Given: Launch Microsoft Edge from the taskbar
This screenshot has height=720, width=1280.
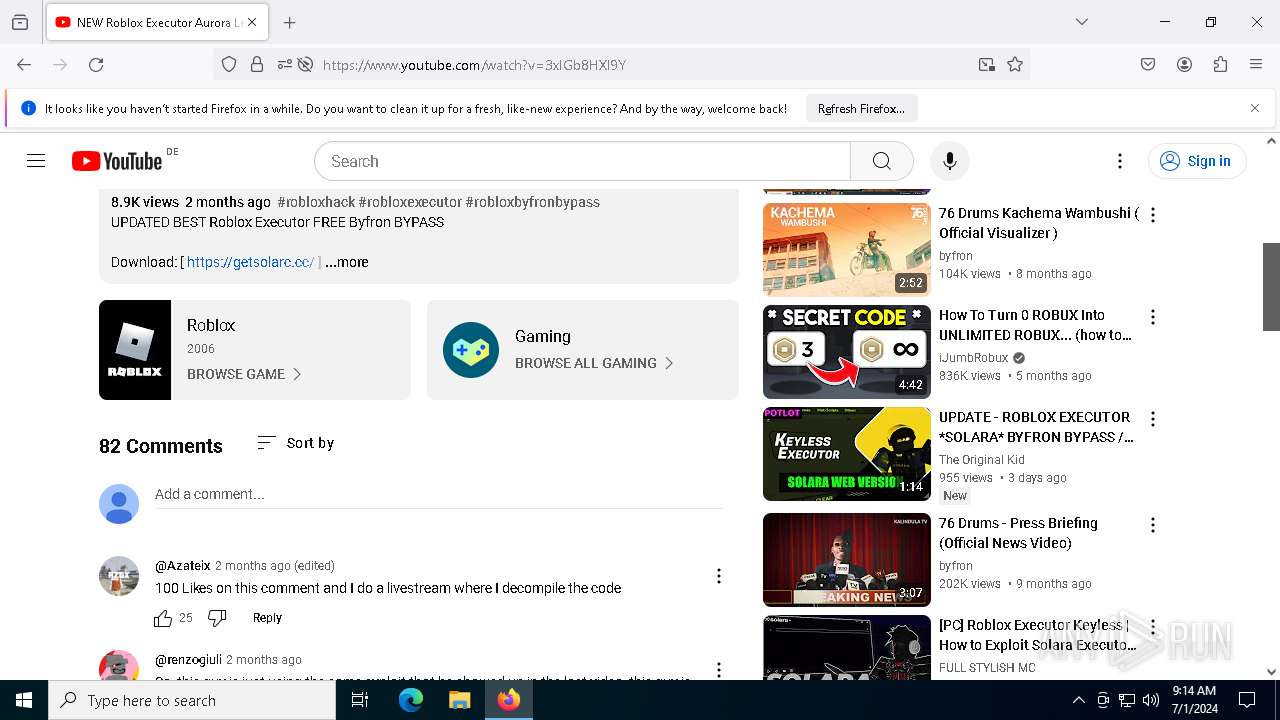Looking at the screenshot, I should tap(411, 700).
